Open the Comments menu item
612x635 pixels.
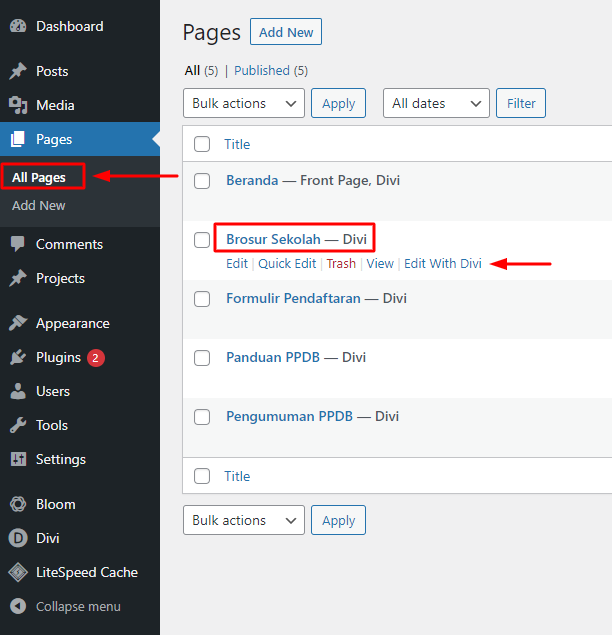(x=80, y=244)
